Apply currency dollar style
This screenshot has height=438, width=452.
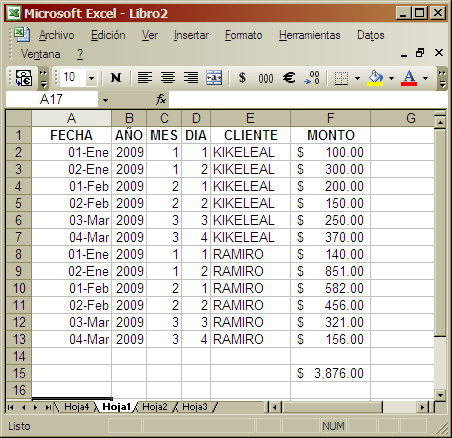pyautogui.click(x=242, y=78)
